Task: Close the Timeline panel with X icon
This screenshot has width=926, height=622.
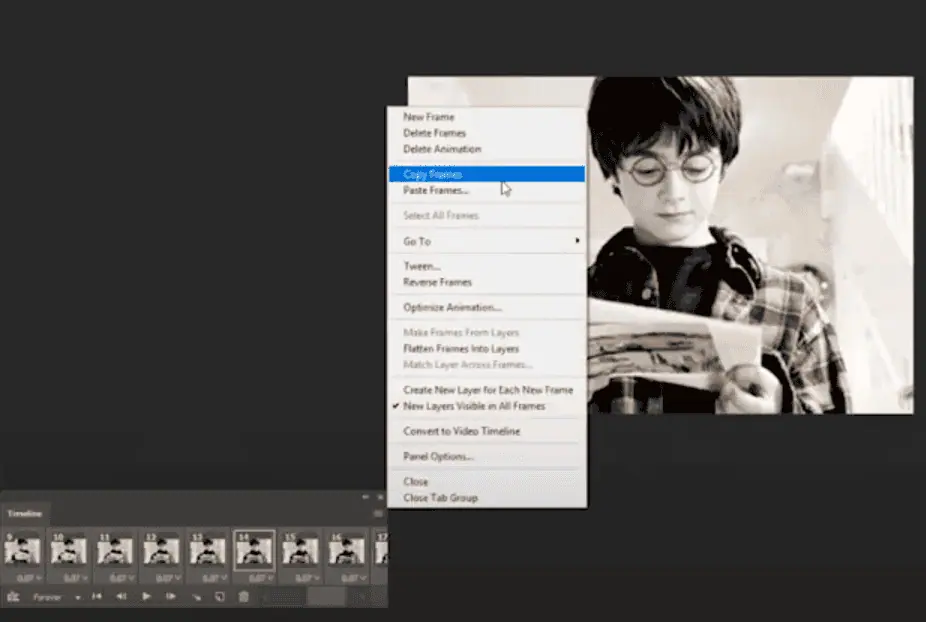Action: [380, 497]
